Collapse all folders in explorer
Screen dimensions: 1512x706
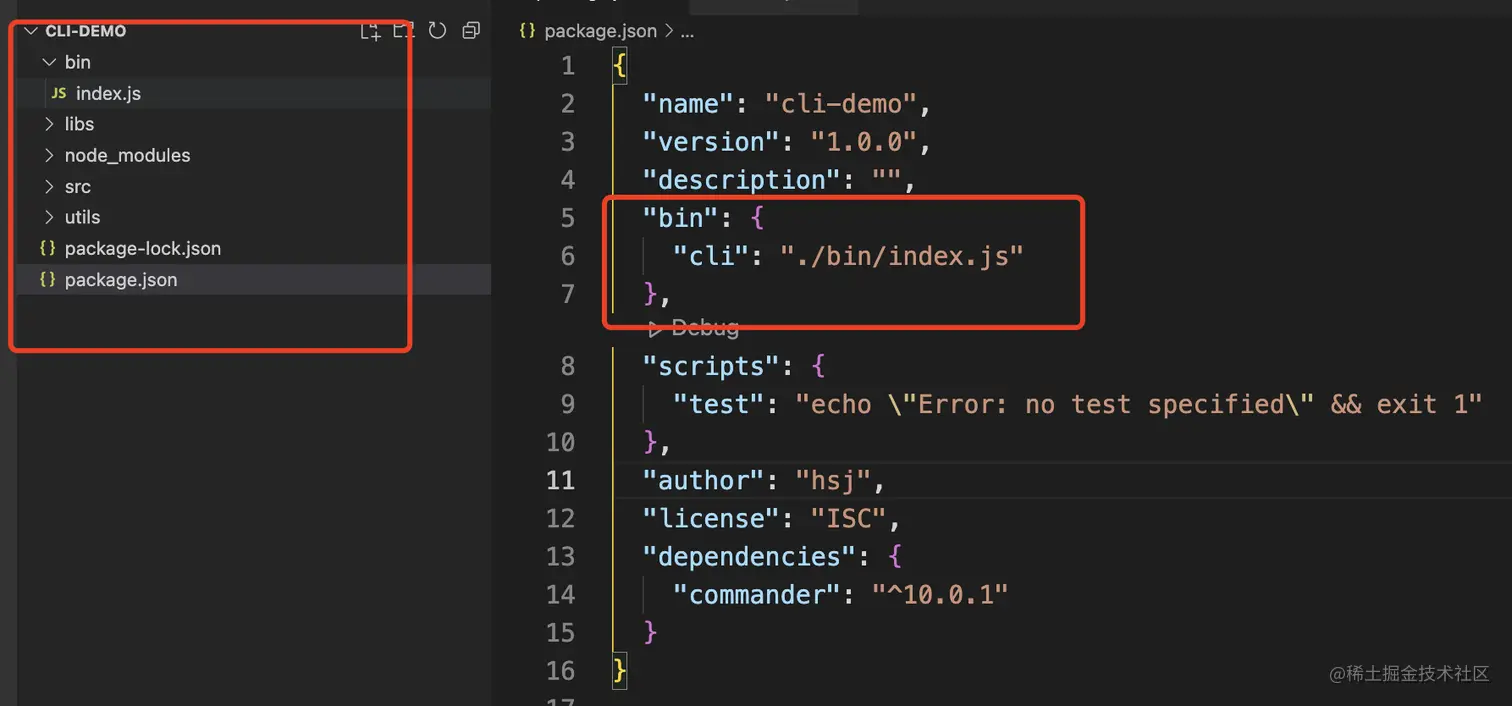click(471, 31)
